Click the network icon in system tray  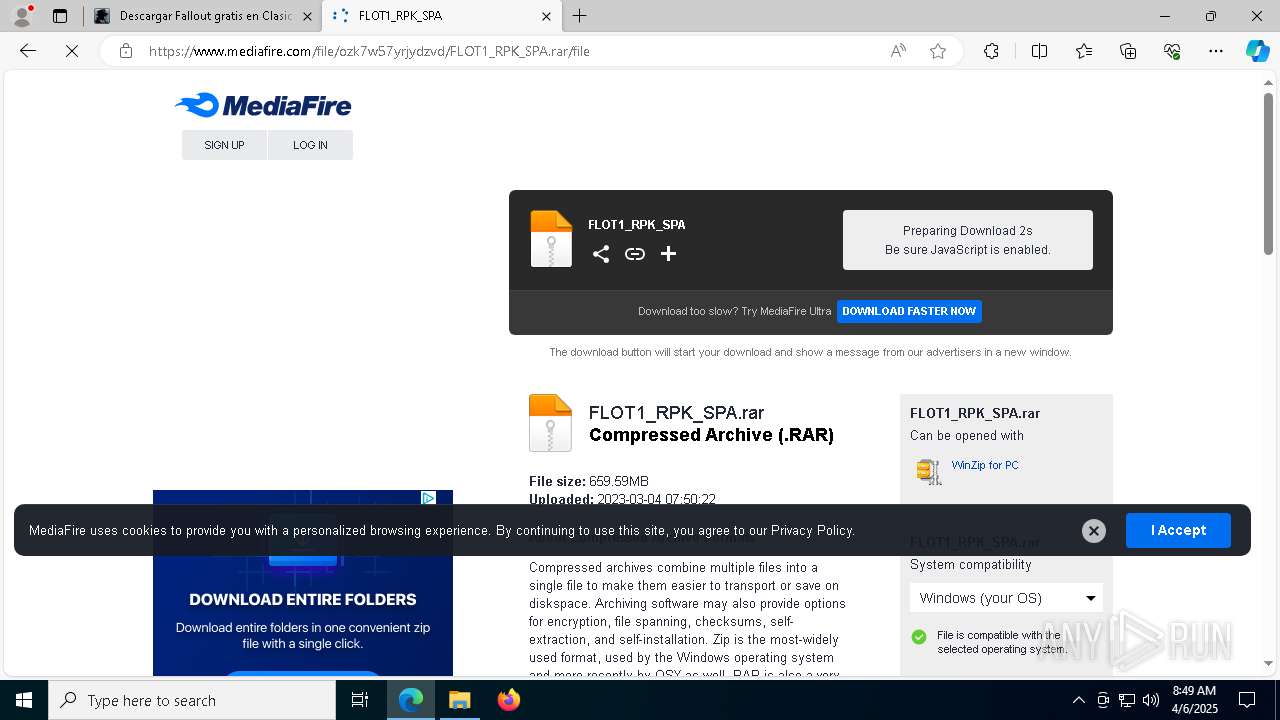pyautogui.click(x=1126, y=700)
